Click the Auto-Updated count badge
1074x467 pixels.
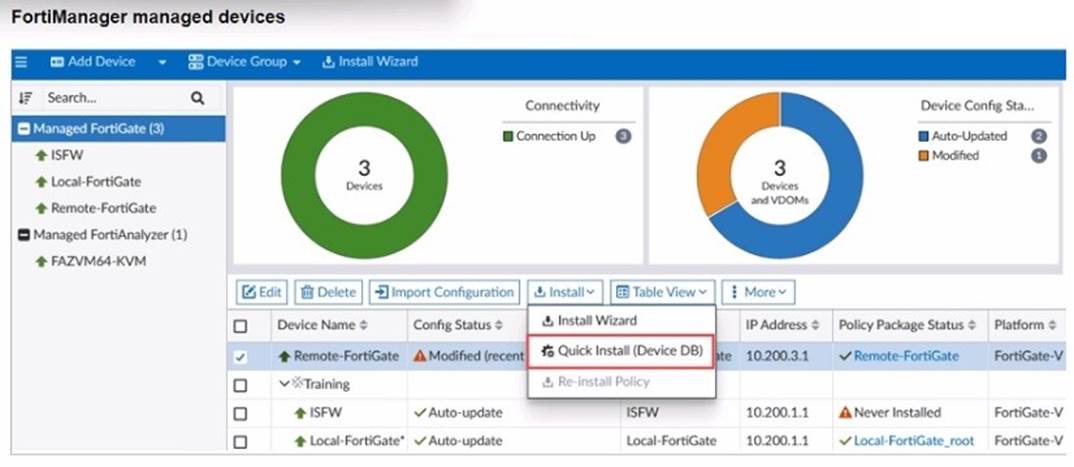click(x=1039, y=136)
